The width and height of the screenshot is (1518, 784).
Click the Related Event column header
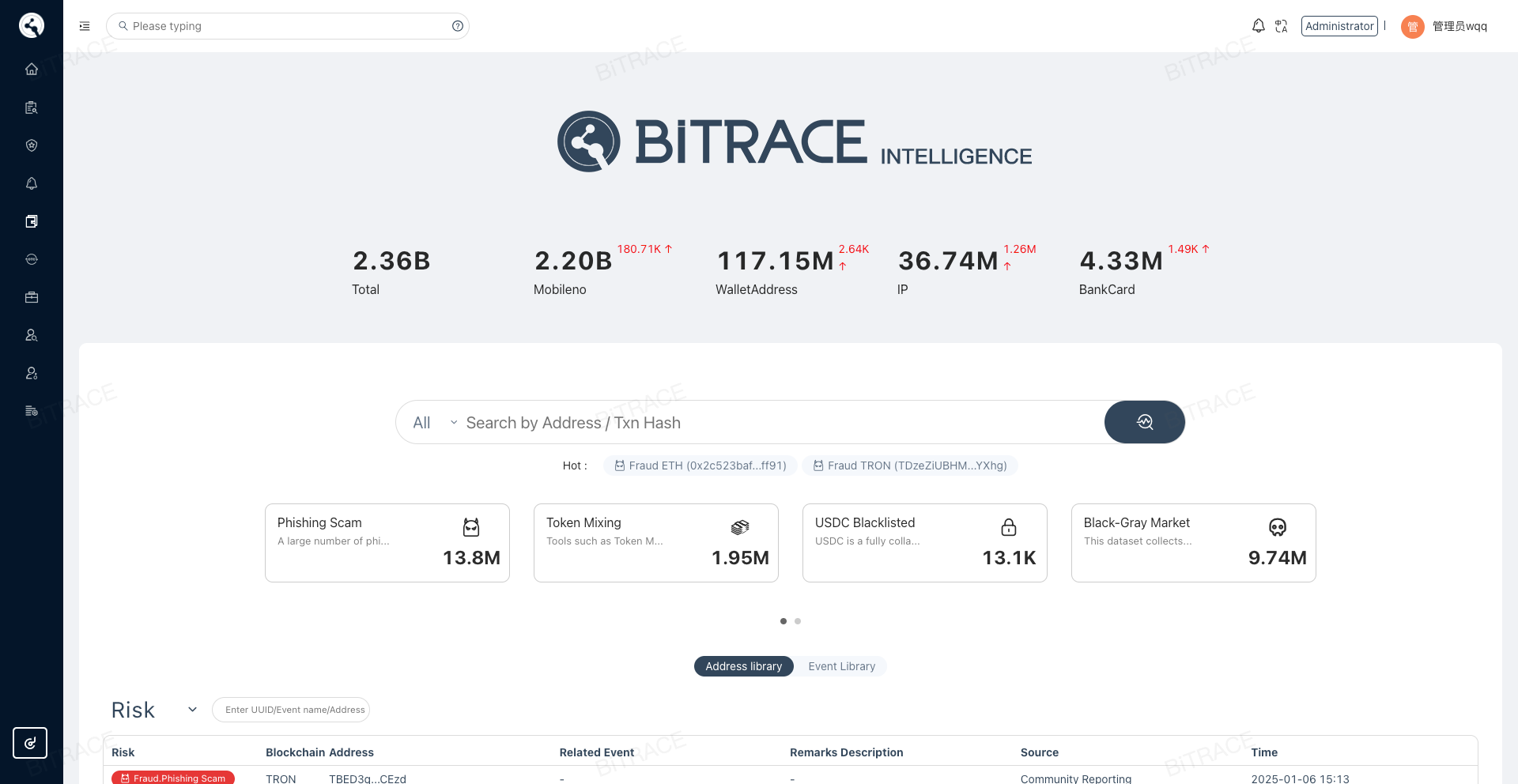(x=597, y=752)
